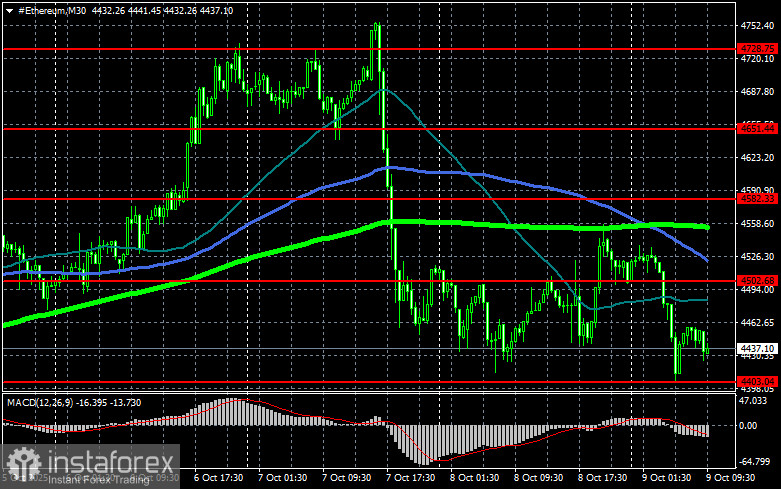Click the 4462.65 price axis label
The image size is (781, 489).
pyautogui.click(x=757, y=323)
